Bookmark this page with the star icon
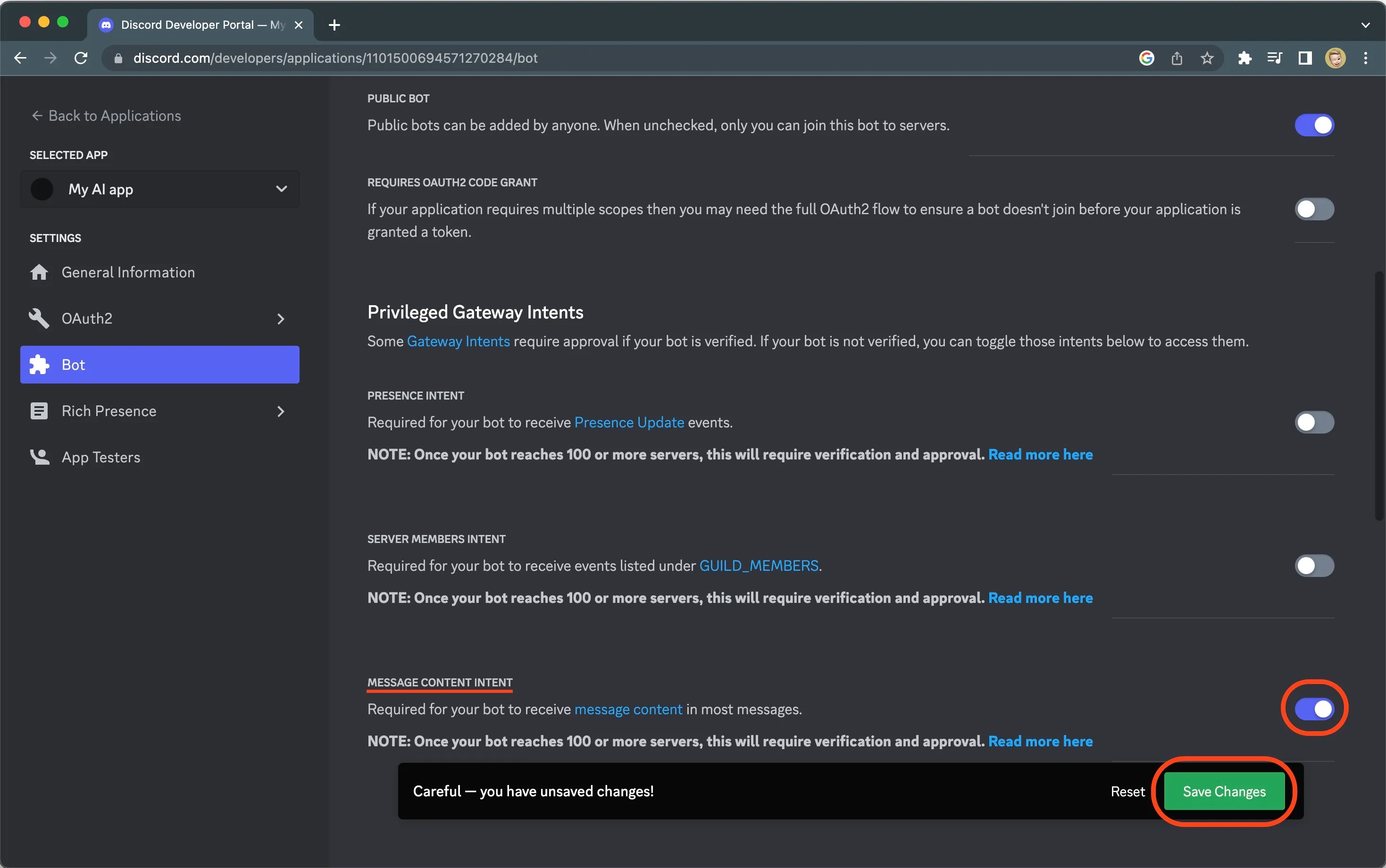This screenshot has width=1386, height=868. coord(1207,58)
